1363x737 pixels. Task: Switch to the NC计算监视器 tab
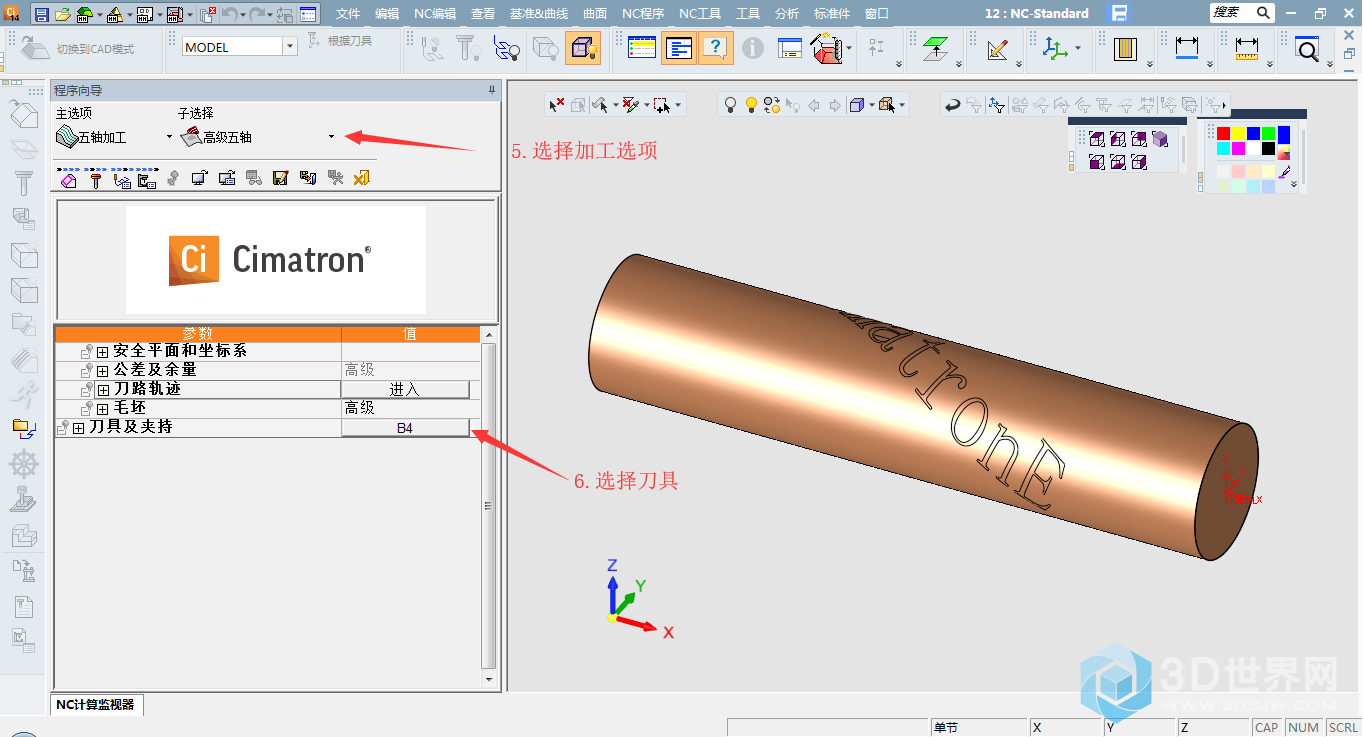coord(96,704)
